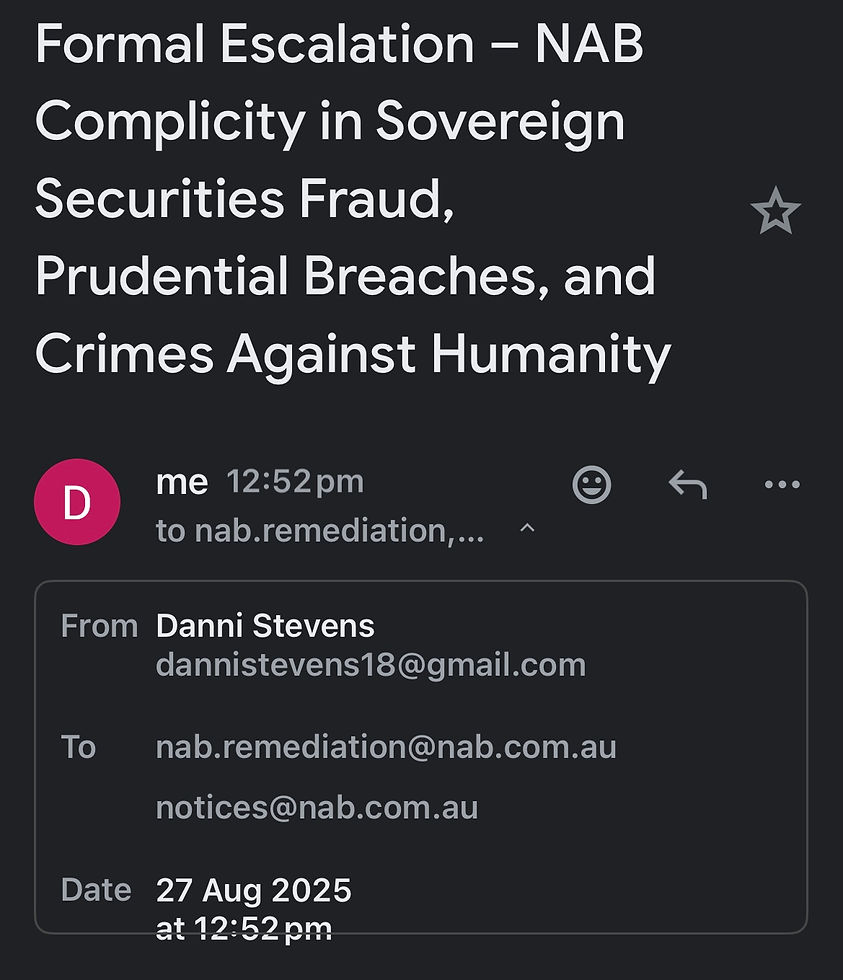Tap the pink D sender avatar
Viewport: 843px width, 980px height.
tap(77, 502)
